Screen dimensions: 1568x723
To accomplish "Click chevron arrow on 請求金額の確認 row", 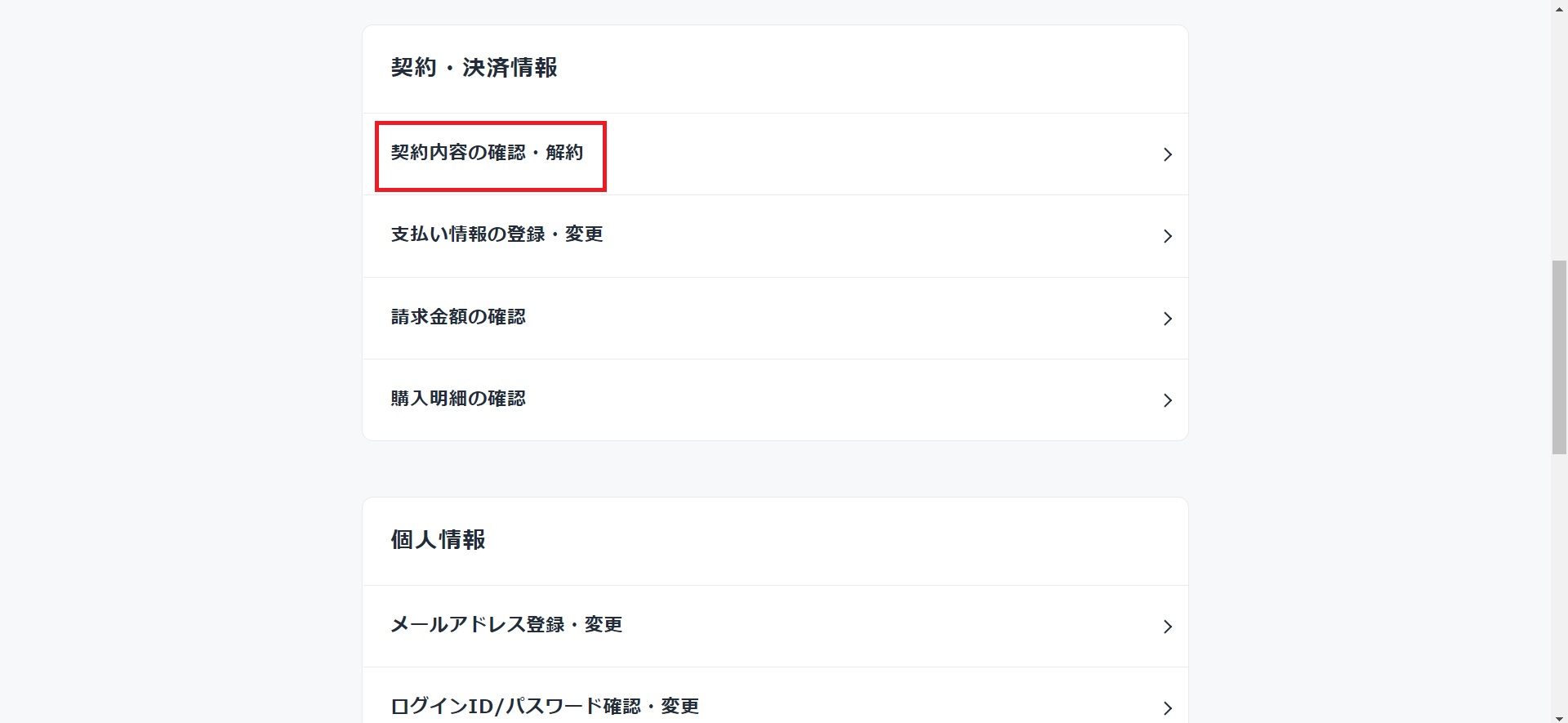I will click(x=1167, y=319).
